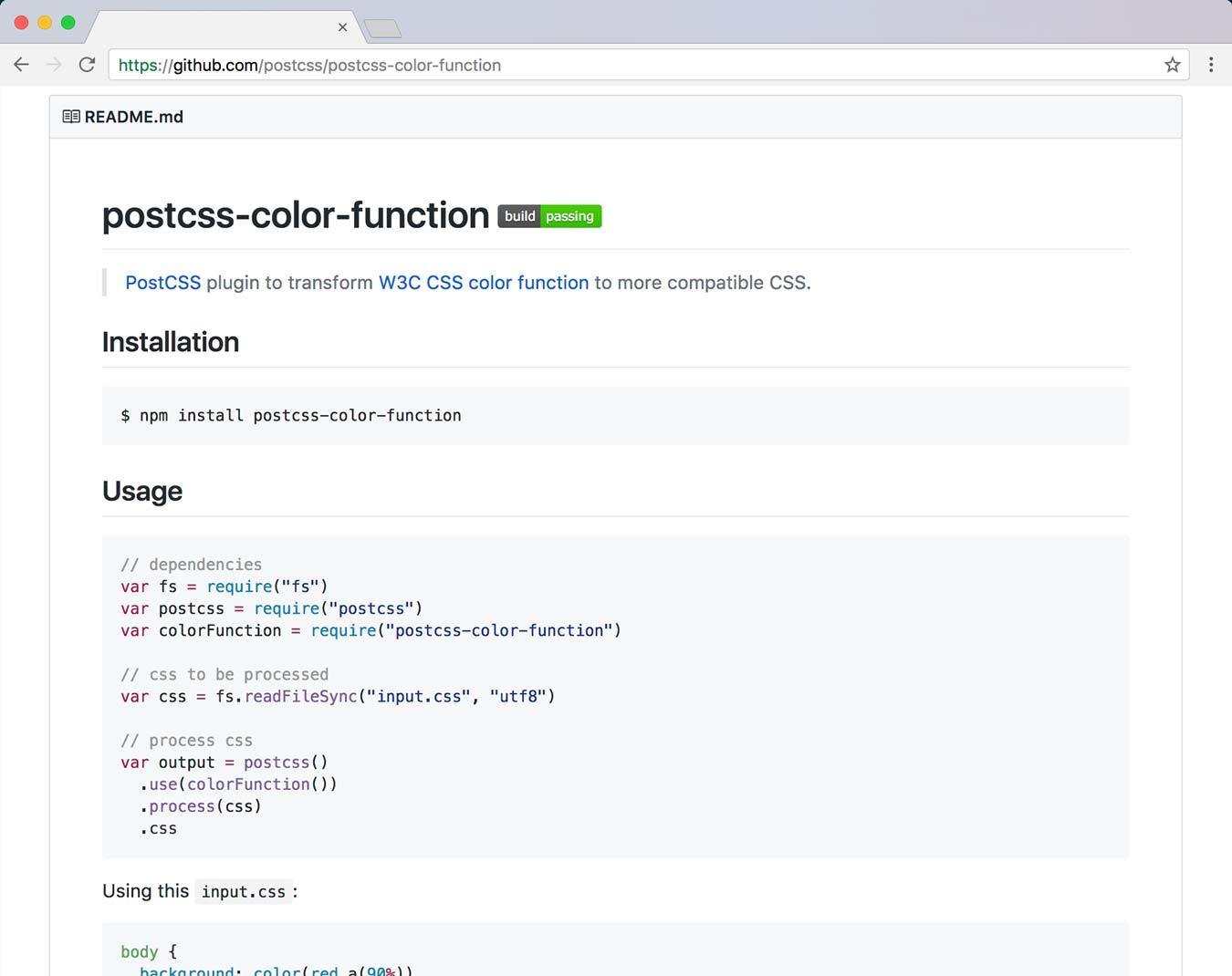
Task: Click the '// dependencies' comment line
Action: (x=191, y=565)
